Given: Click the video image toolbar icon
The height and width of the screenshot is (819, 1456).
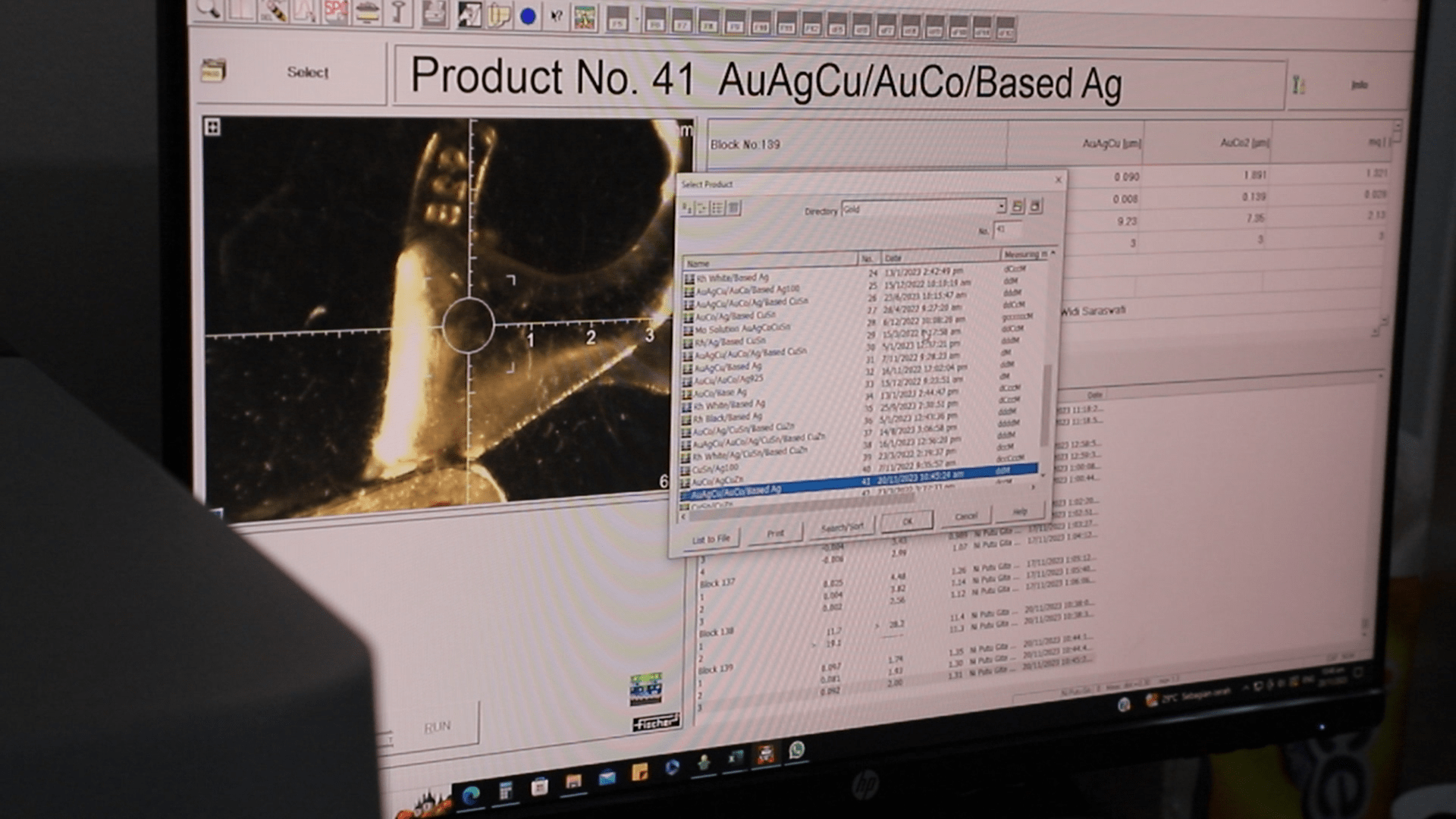Looking at the screenshot, I should pos(584,18).
